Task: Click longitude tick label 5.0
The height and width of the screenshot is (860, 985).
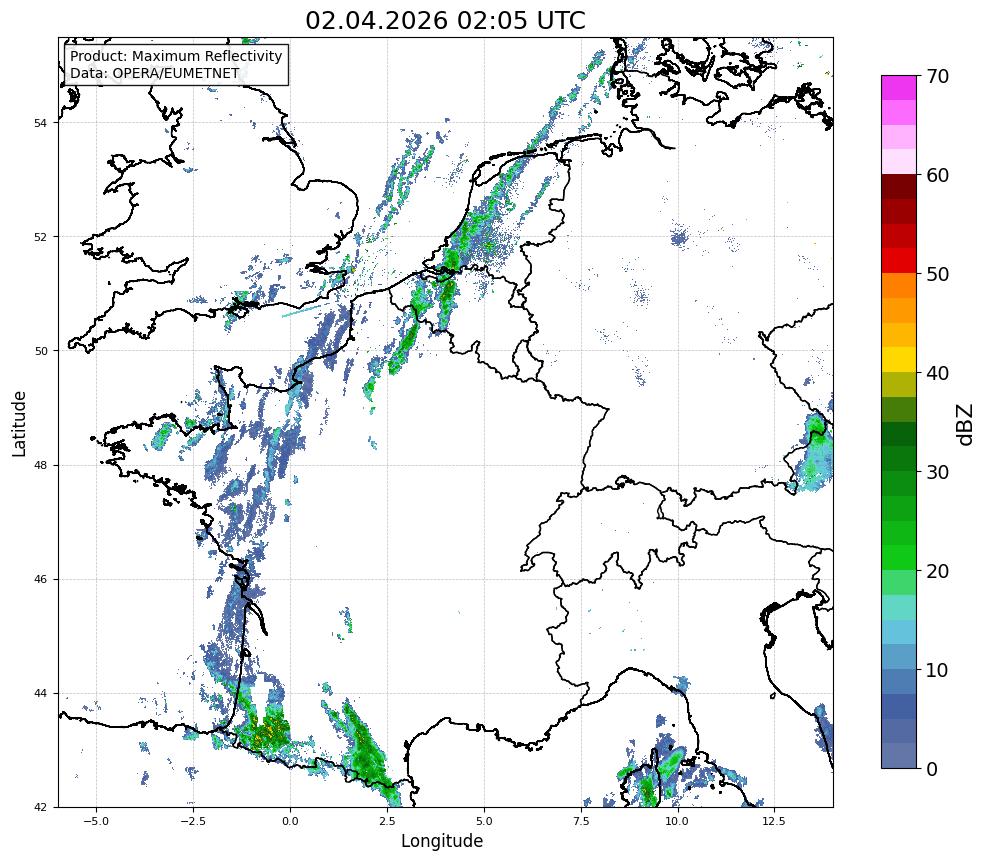Action: 484,821
